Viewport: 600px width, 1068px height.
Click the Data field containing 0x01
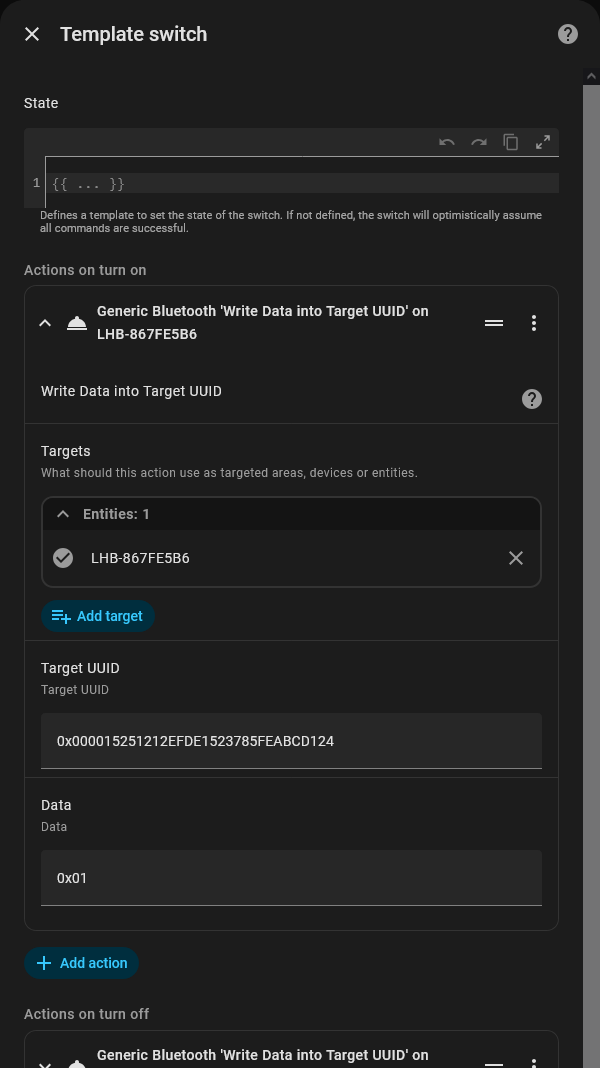[x=291, y=878]
